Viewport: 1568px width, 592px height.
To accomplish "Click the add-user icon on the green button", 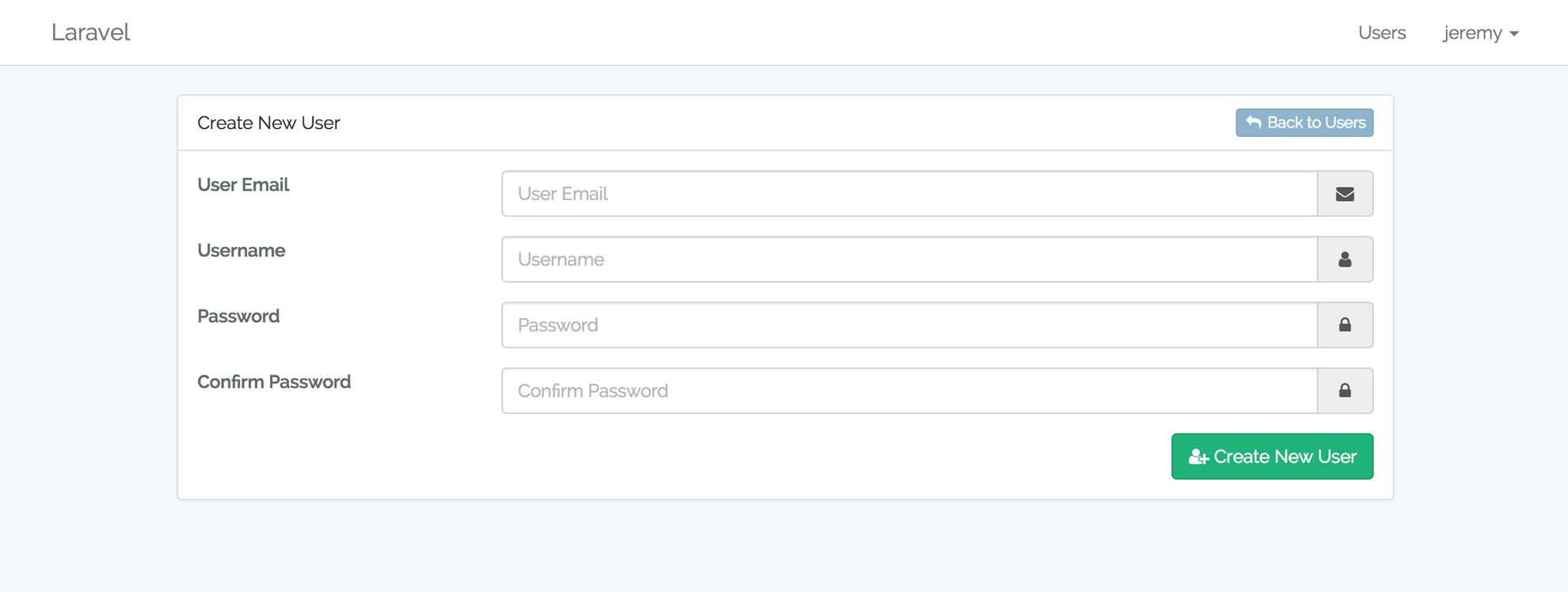I will pyautogui.click(x=1198, y=457).
